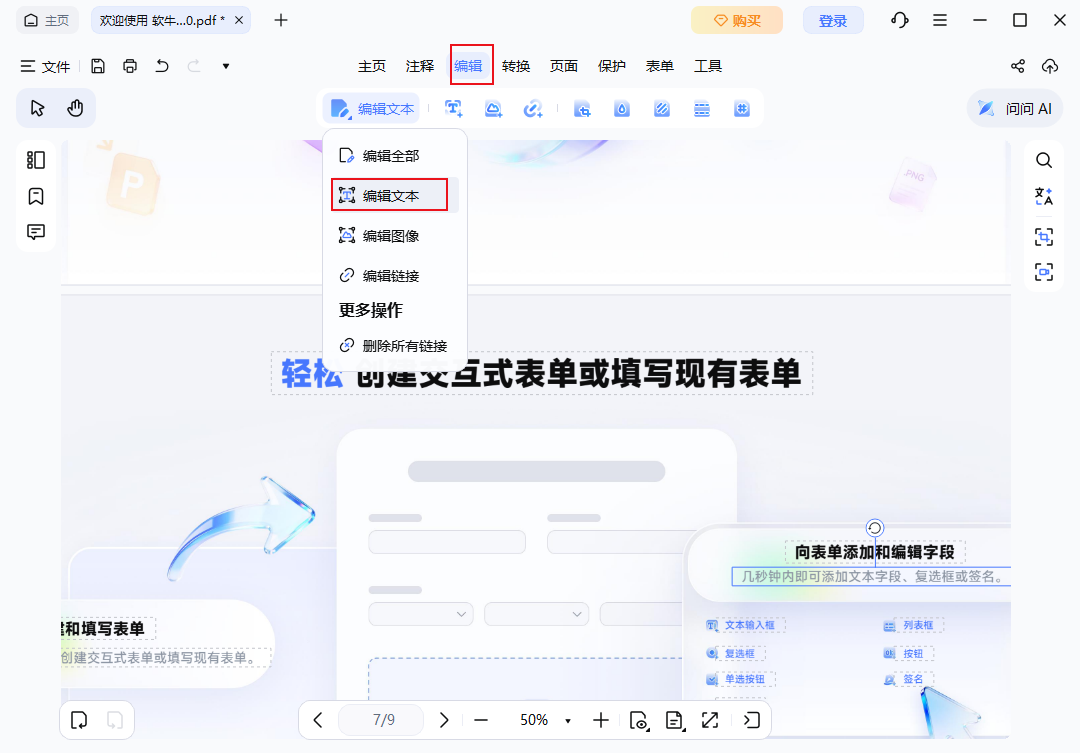
Task: Click the cloud upload icon
Action: [1050, 66]
